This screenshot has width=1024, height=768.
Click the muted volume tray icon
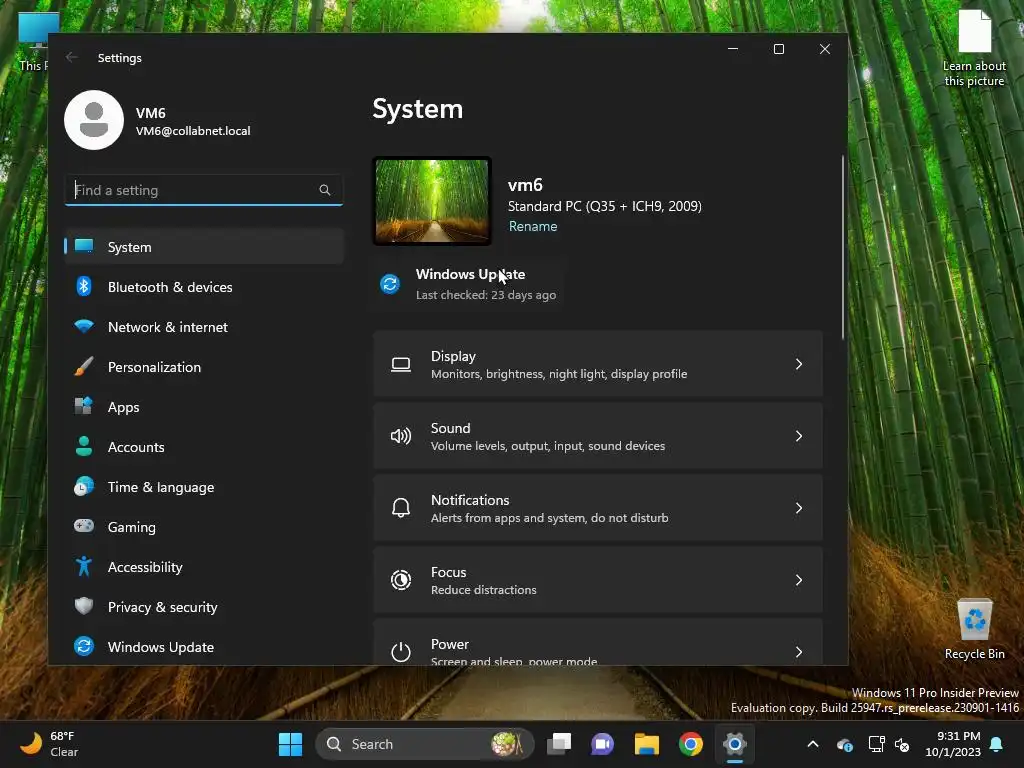pos(902,744)
